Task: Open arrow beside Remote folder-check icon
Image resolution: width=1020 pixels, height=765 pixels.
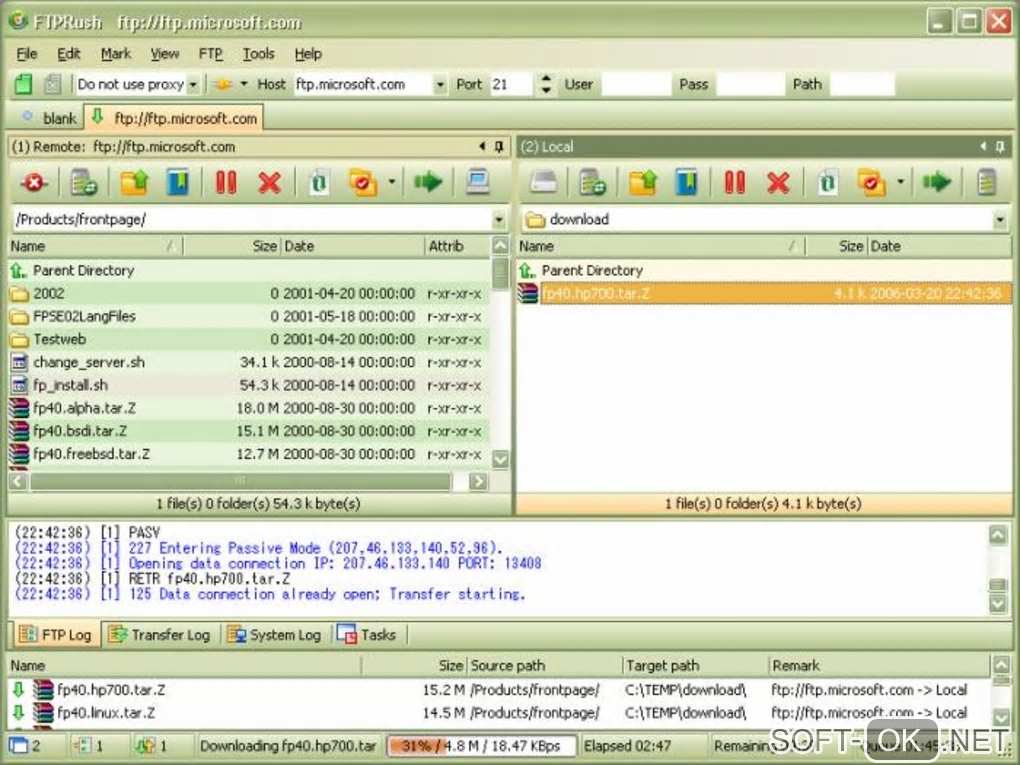Action: tap(392, 182)
